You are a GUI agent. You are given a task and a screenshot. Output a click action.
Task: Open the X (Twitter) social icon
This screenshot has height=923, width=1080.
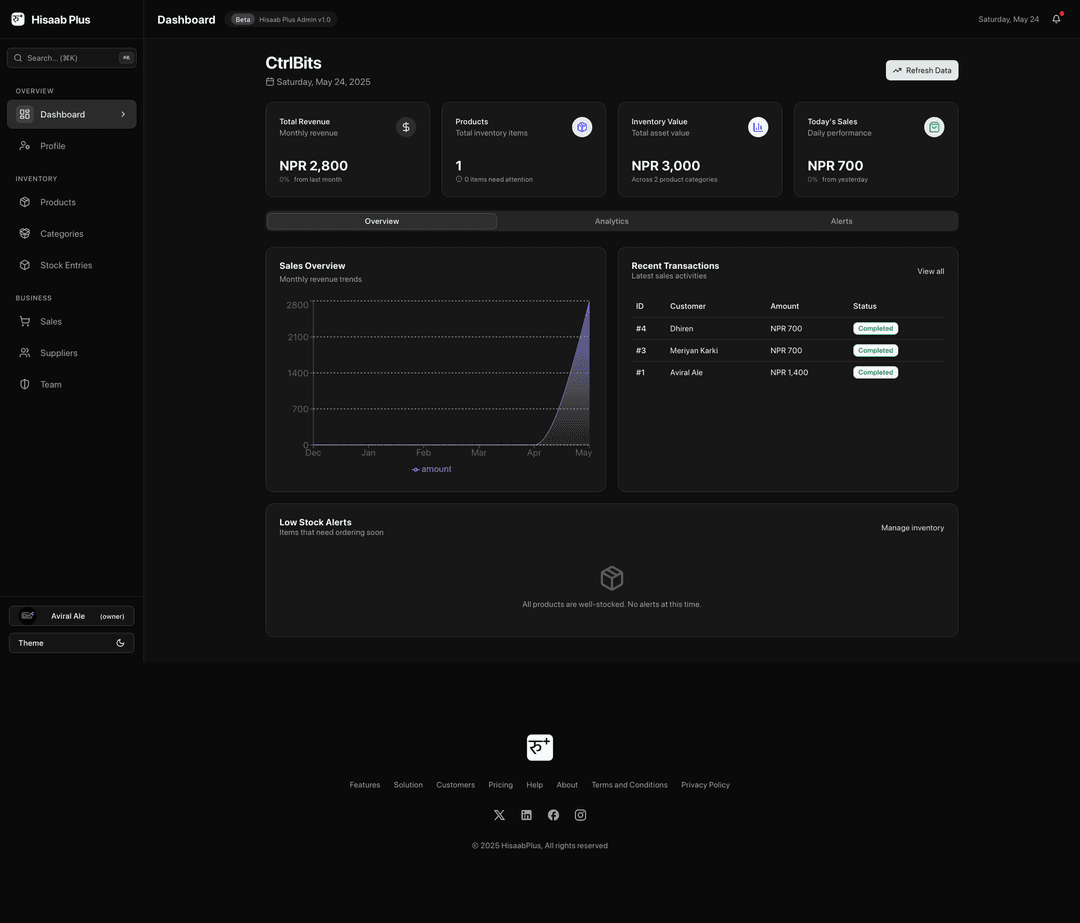499,815
